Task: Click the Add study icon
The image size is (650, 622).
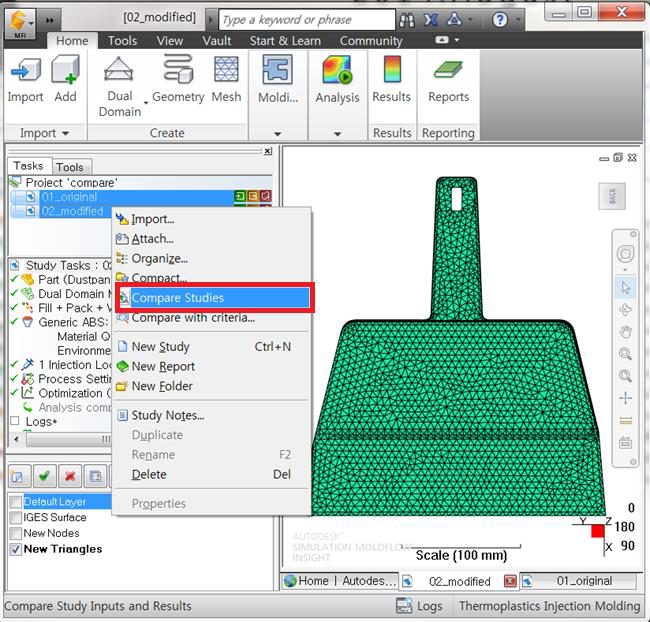Action: pyautogui.click(x=65, y=70)
